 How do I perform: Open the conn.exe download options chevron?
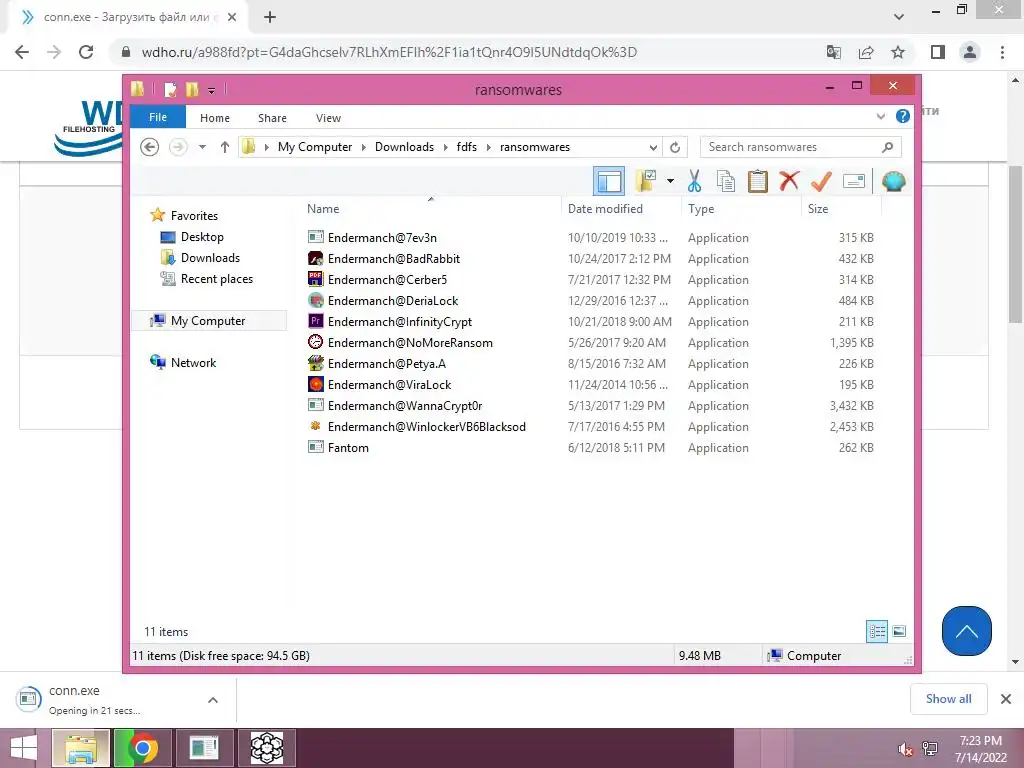click(213, 700)
